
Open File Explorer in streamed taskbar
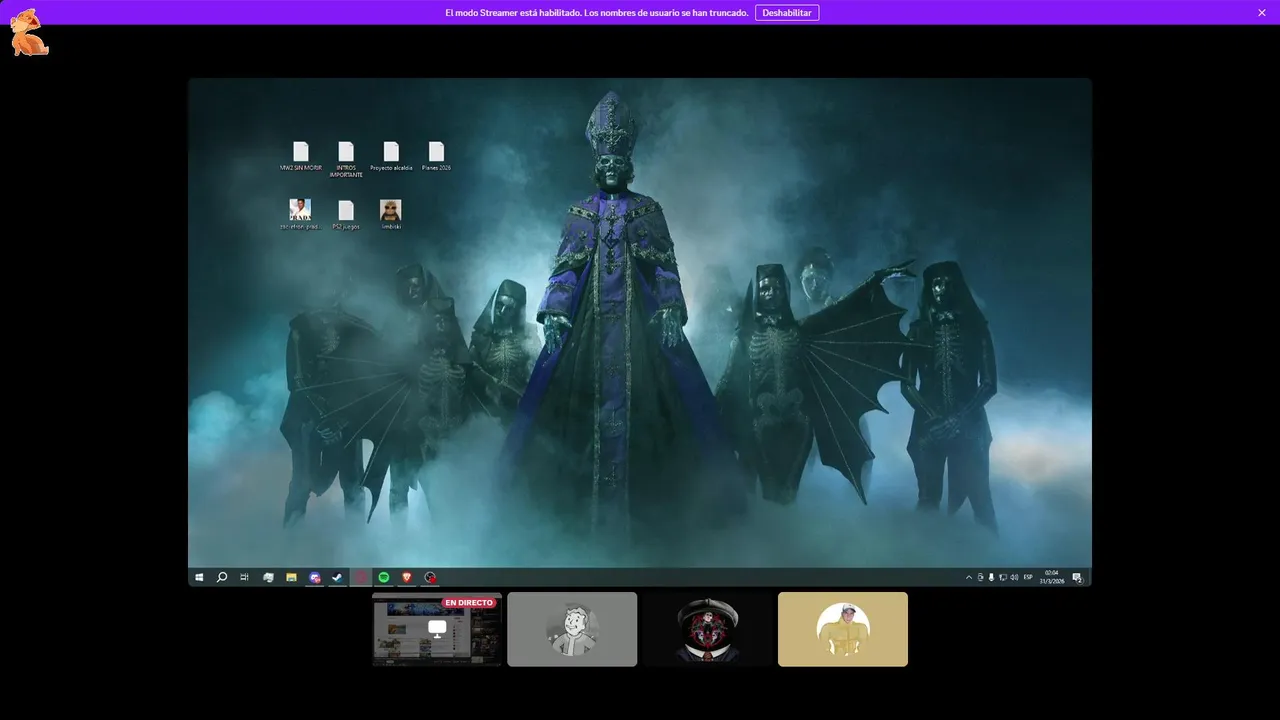click(x=291, y=577)
